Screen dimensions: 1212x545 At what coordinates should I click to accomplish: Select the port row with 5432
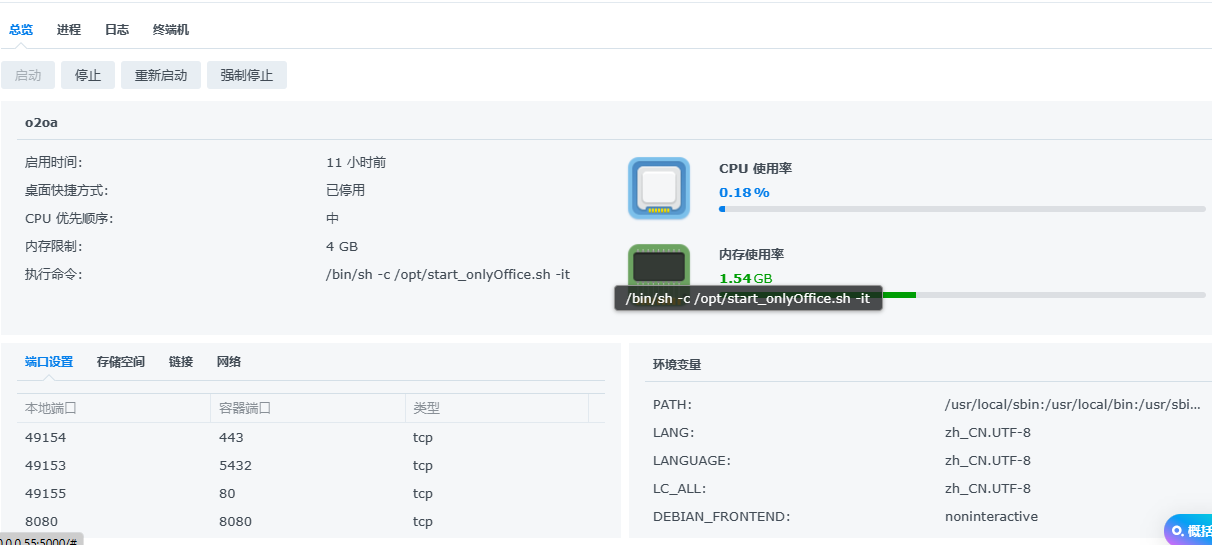(231, 465)
